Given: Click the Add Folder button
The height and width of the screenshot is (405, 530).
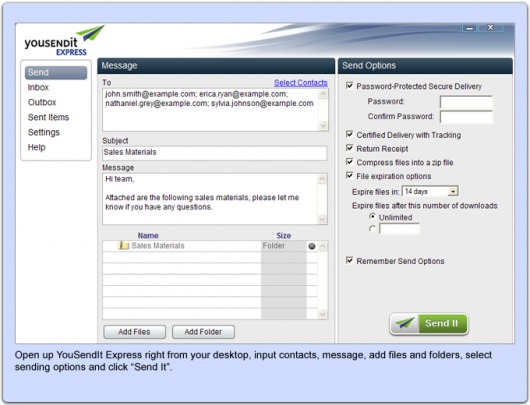Looking at the screenshot, I should click(x=203, y=332).
